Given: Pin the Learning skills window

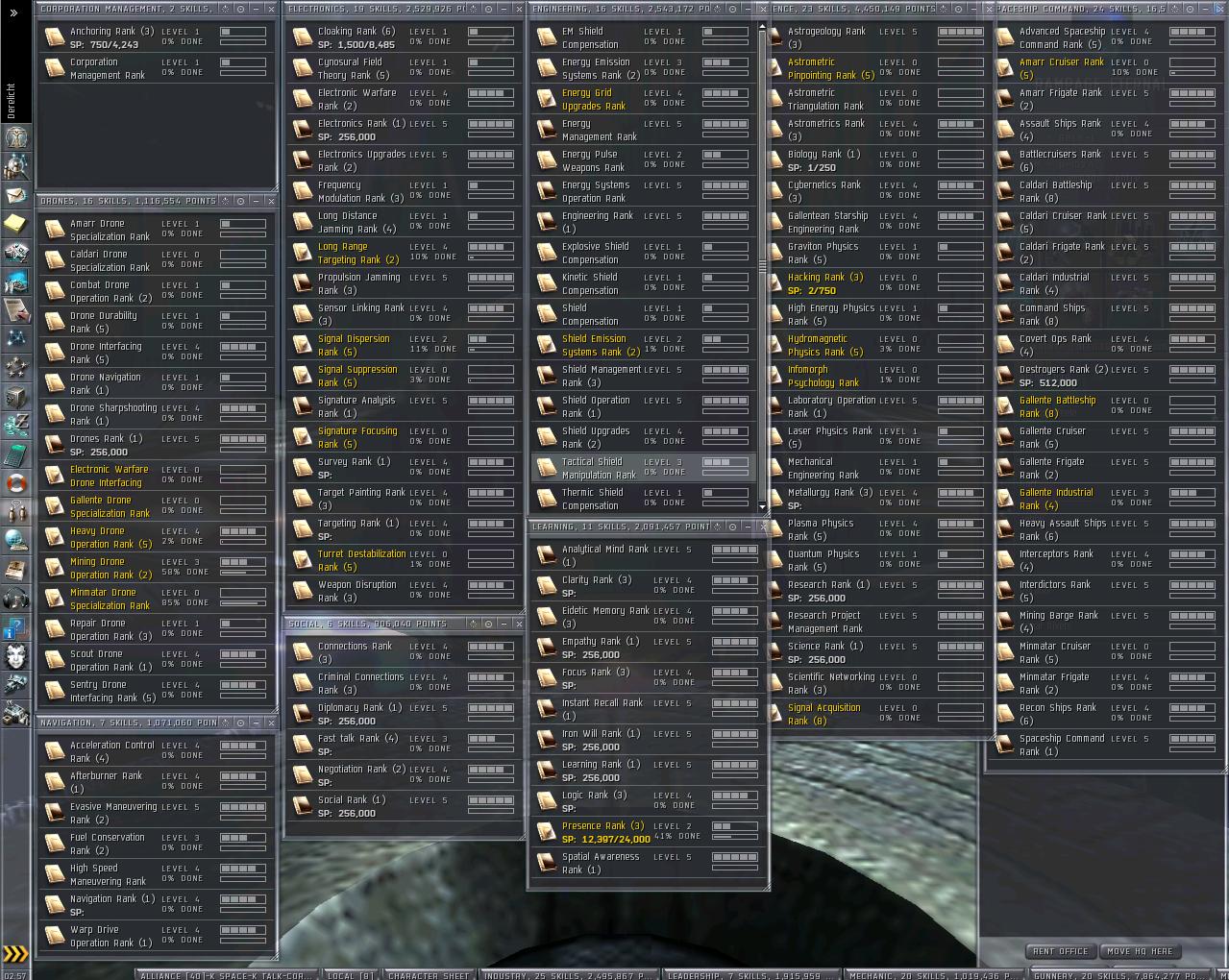Looking at the screenshot, I should [x=733, y=527].
